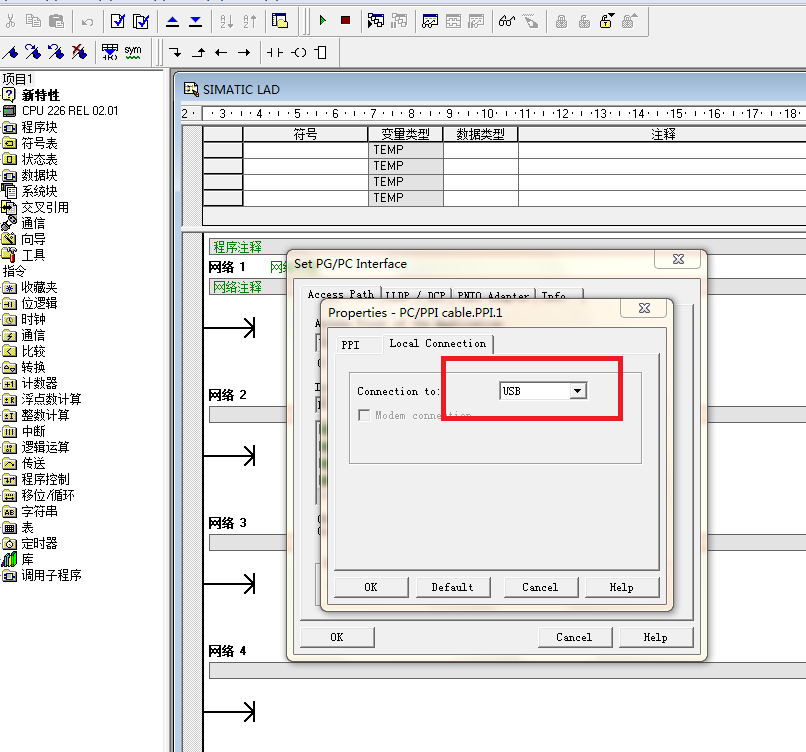Expand the 计数器 instruction folder
This screenshot has height=752, width=806.
pos(39,383)
